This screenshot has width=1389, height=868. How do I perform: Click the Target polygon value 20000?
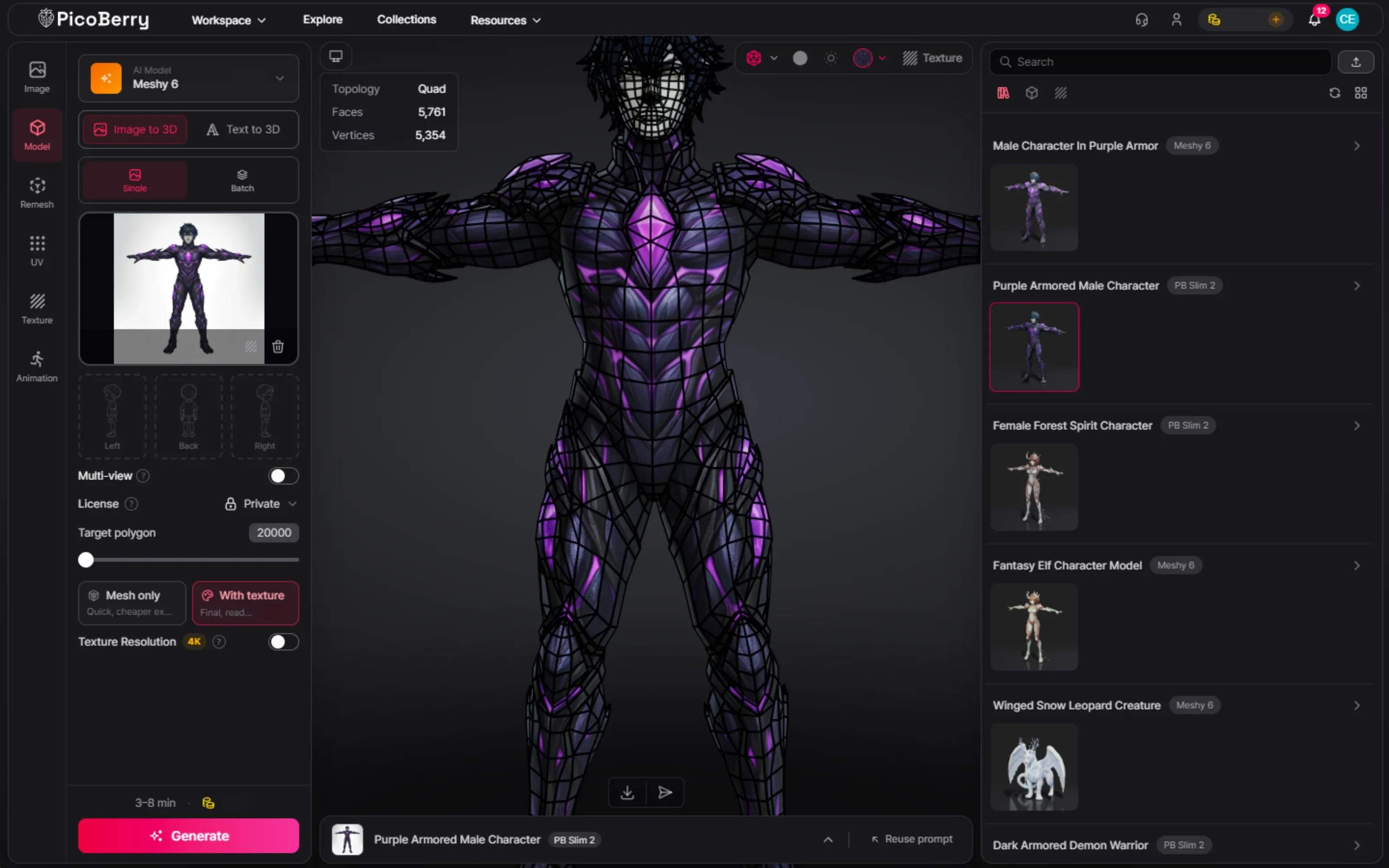pos(274,533)
